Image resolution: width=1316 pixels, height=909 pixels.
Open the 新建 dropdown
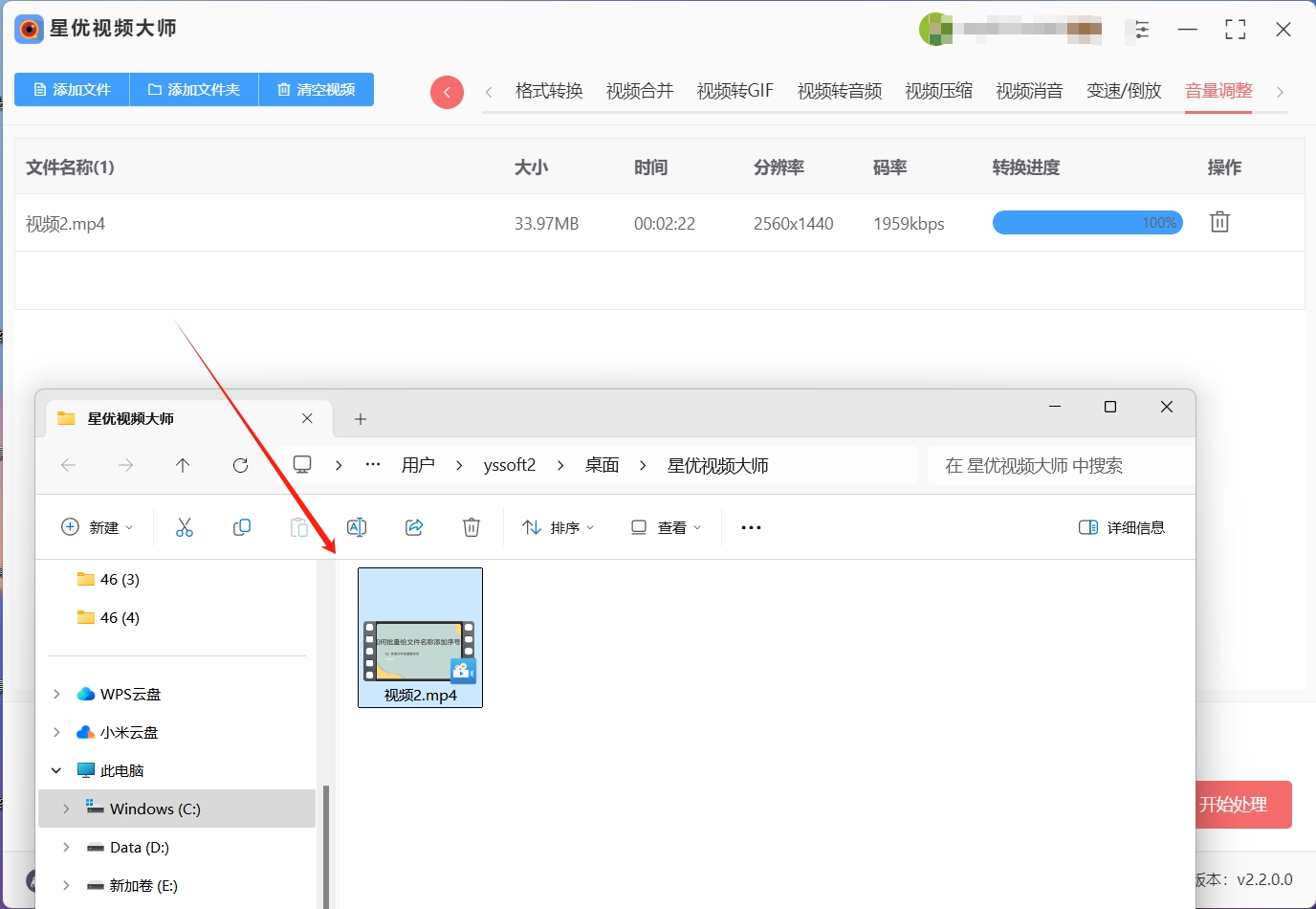point(98,527)
